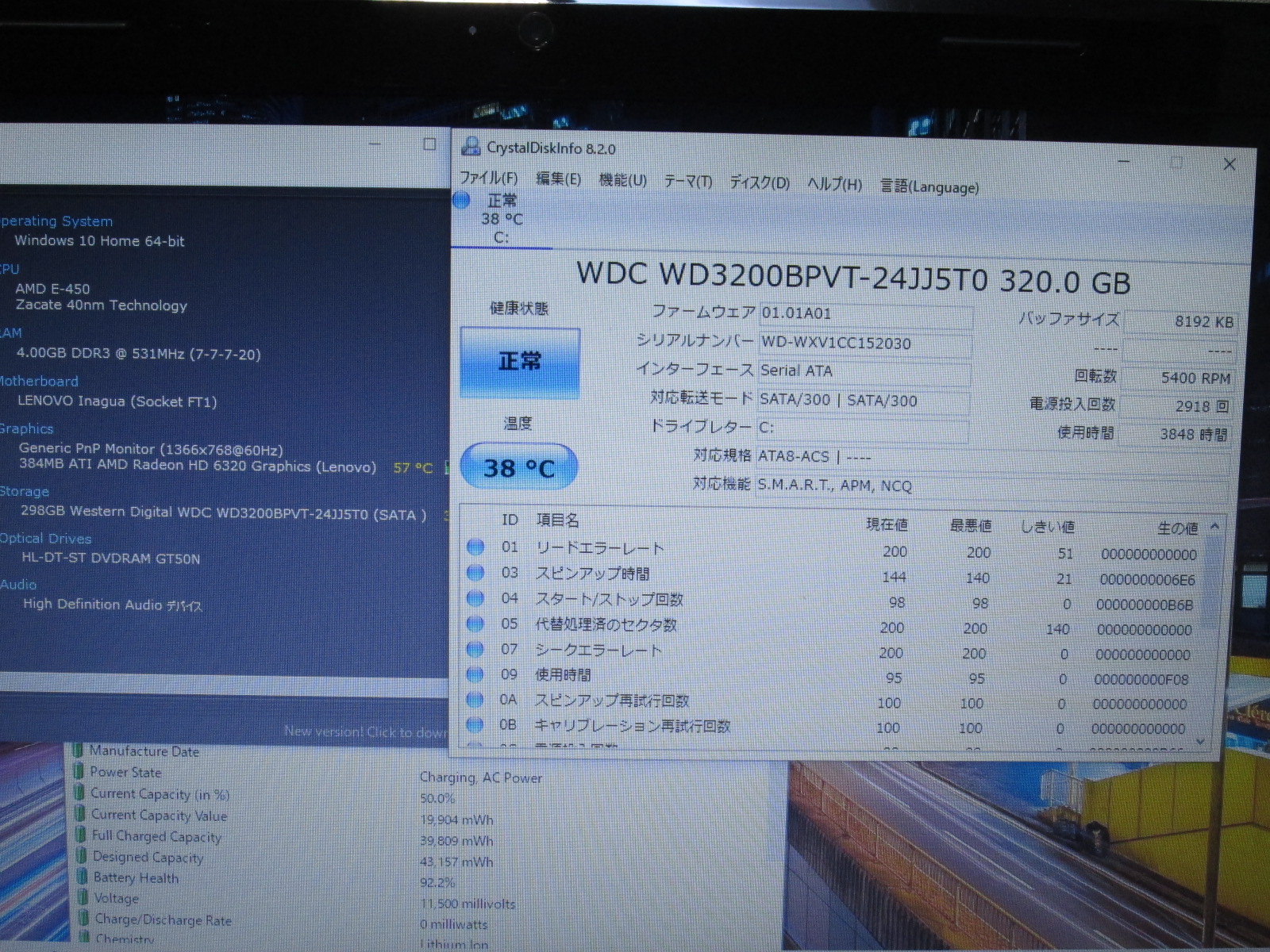Click status icon for キャリブレーション再試行回数 row
1270x952 pixels.
click(475, 724)
